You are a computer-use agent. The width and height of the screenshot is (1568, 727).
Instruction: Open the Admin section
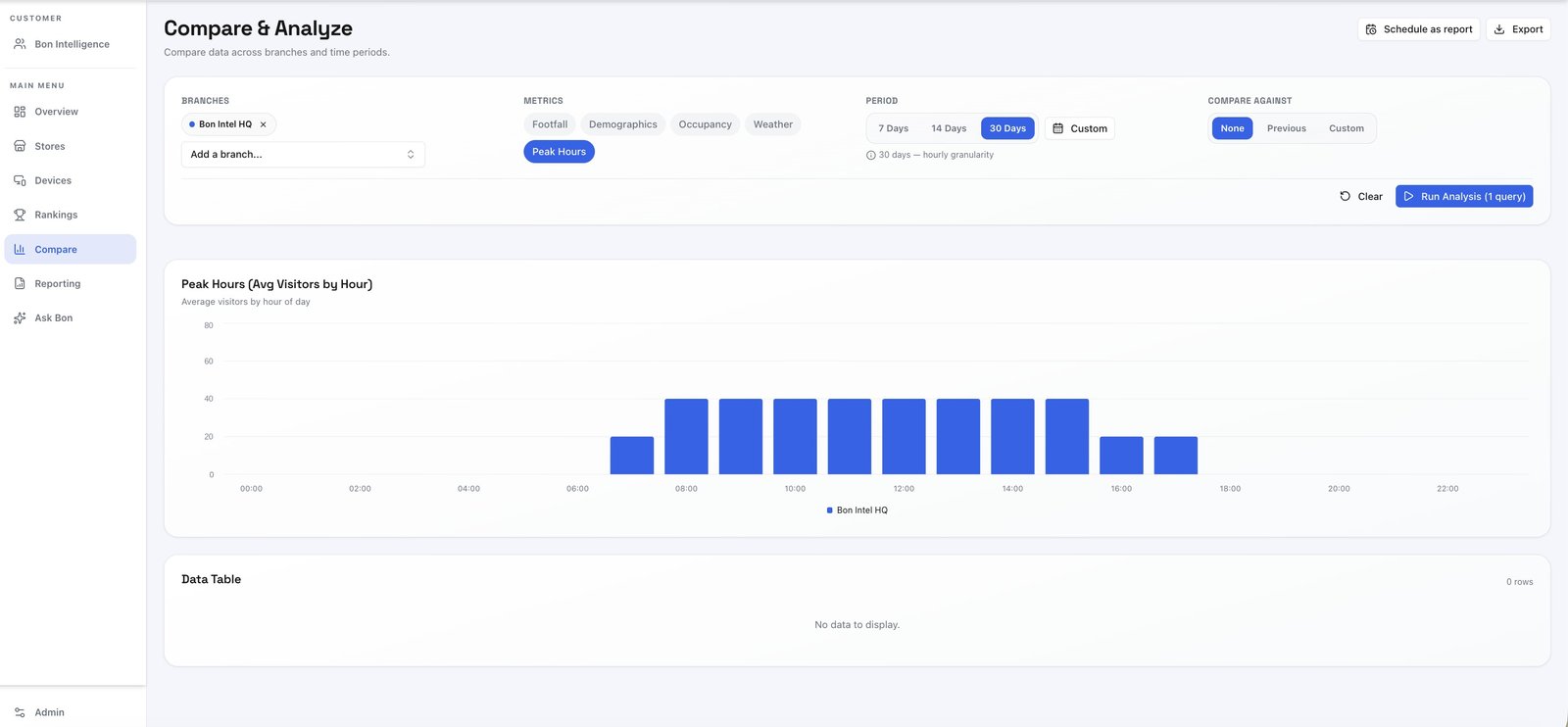point(71,712)
